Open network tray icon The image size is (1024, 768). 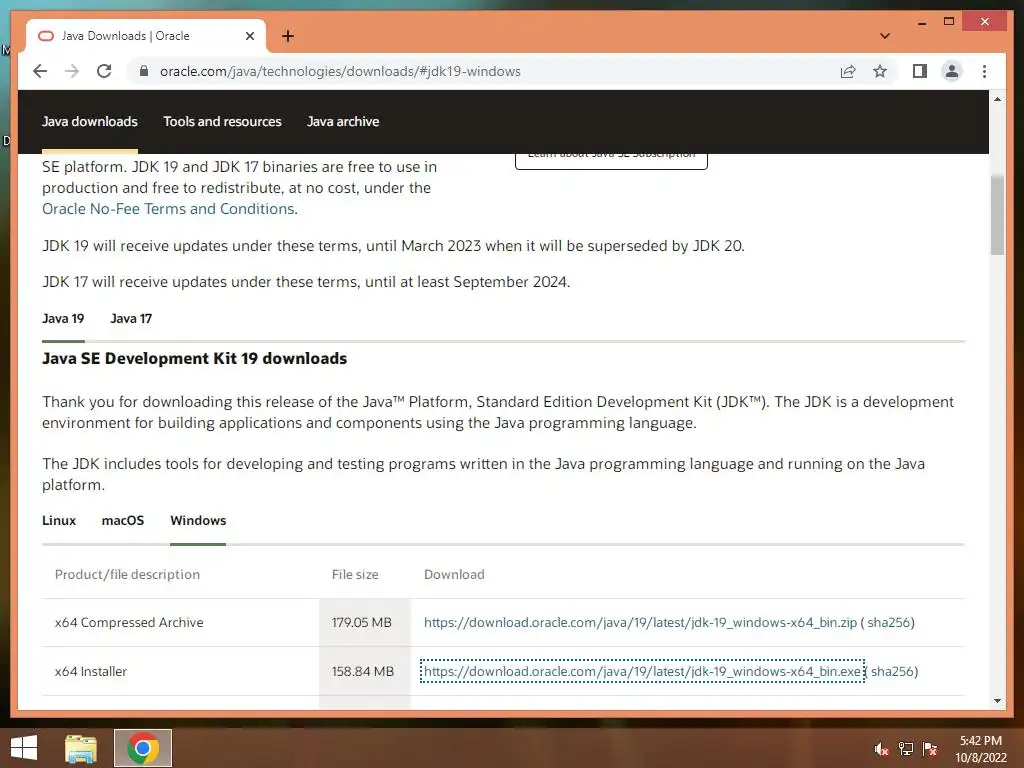pos(906,749)
